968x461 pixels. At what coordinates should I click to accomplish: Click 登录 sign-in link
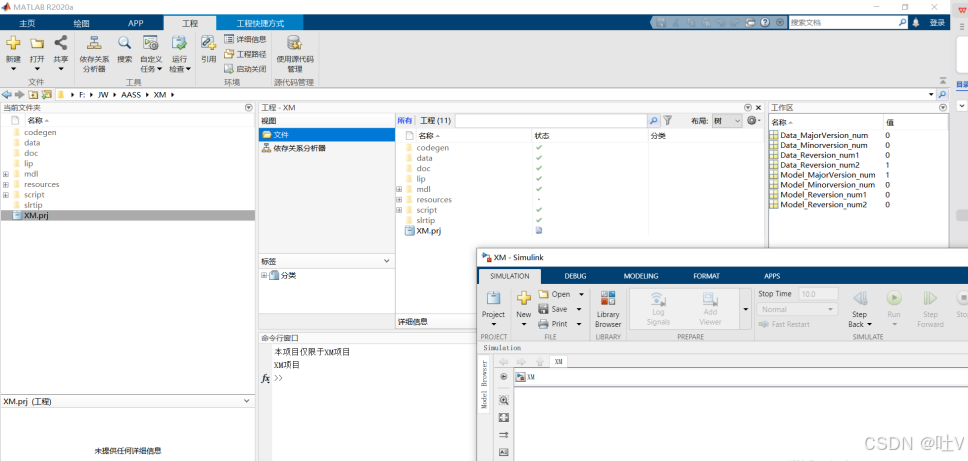tap(937, 22)
